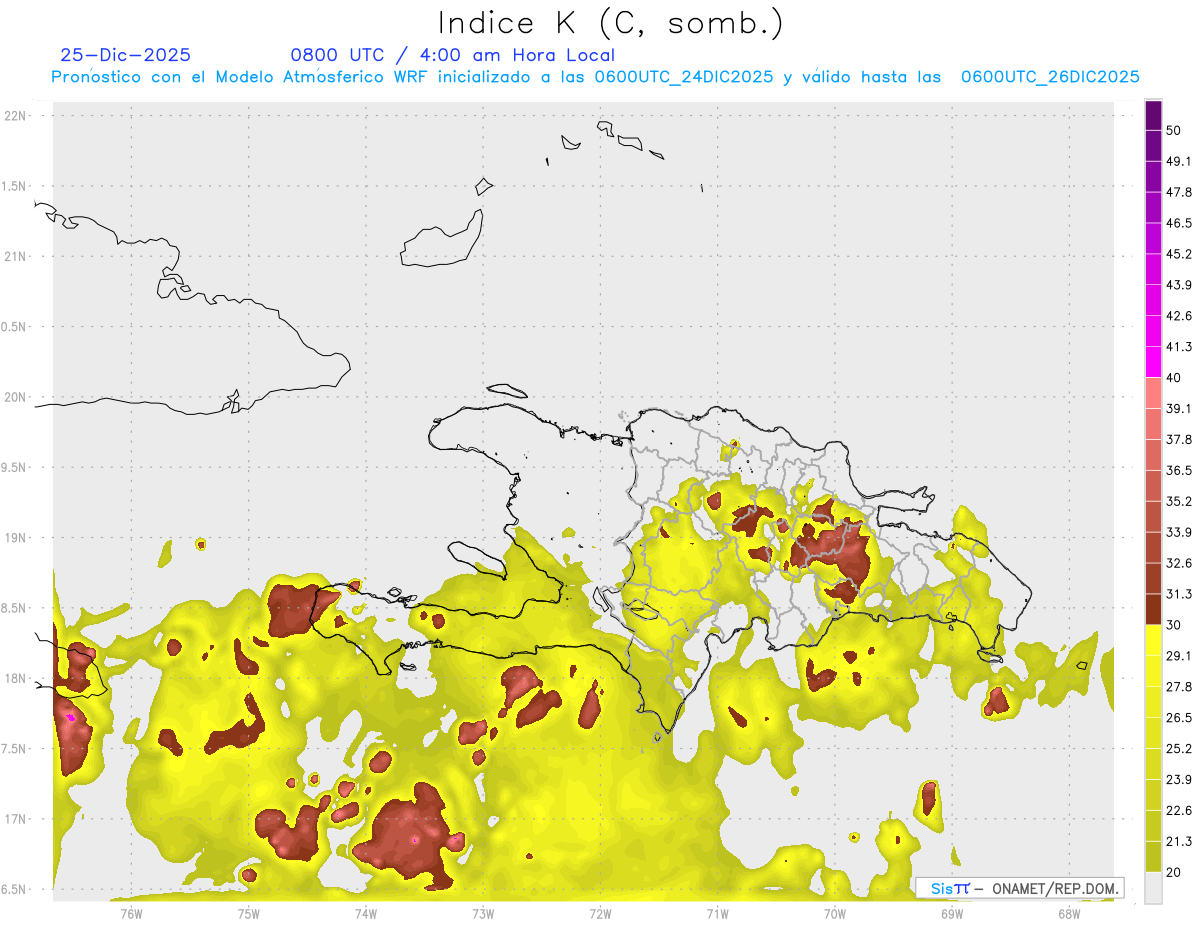1200x927 pixels.
Task: Click the colorbar value "45.2"
Action: tap(1179, 254)
